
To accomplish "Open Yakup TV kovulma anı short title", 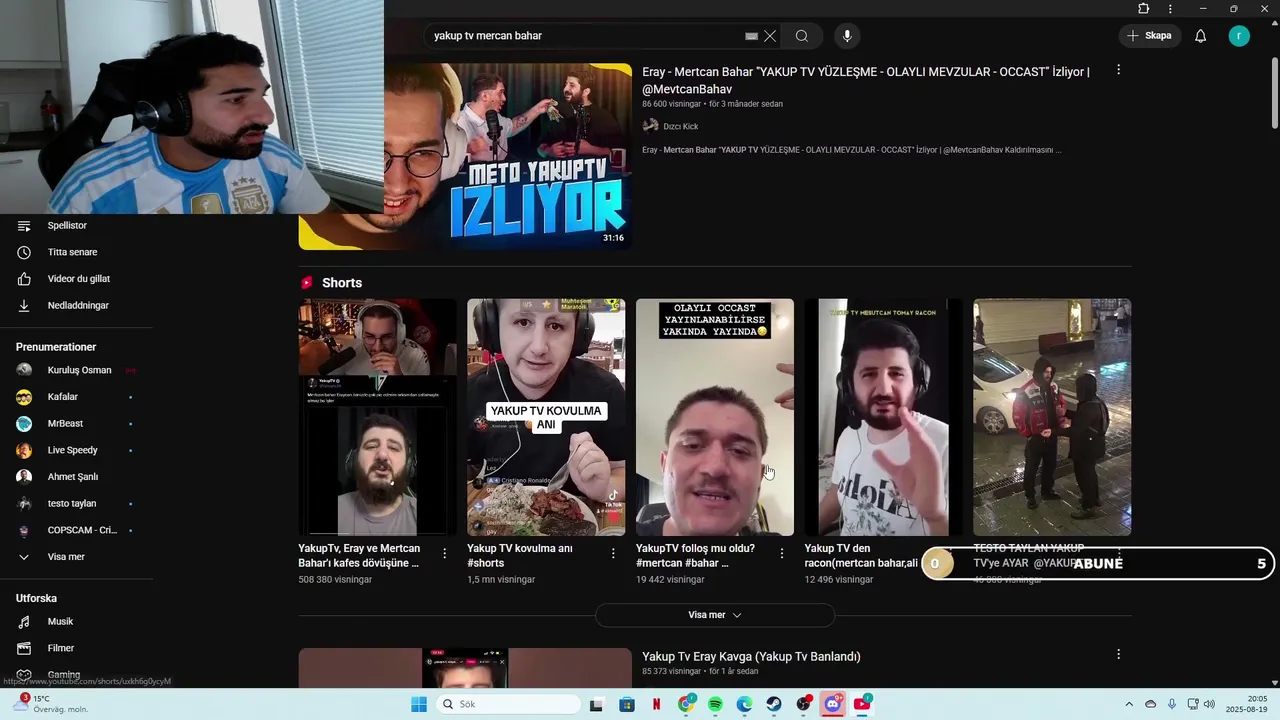I will (520, 555).
